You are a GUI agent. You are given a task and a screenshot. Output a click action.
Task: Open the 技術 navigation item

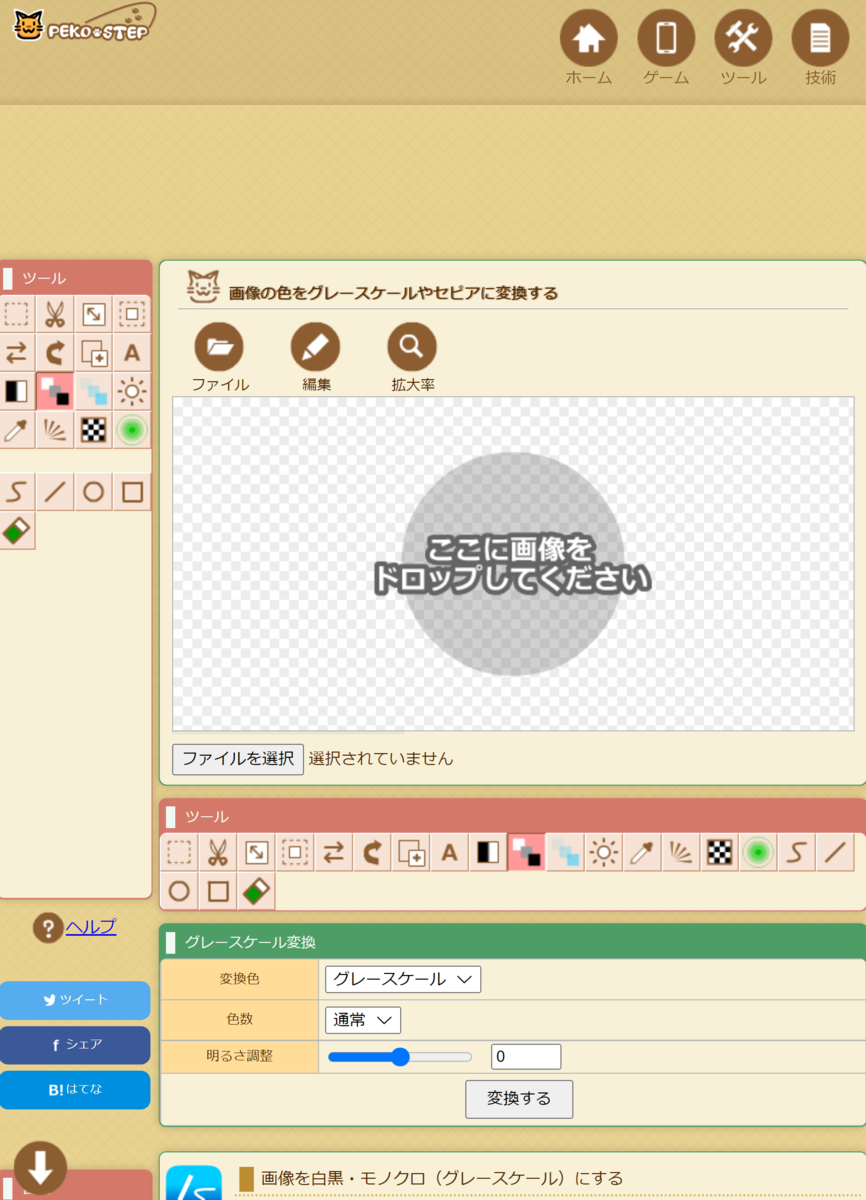820,48
